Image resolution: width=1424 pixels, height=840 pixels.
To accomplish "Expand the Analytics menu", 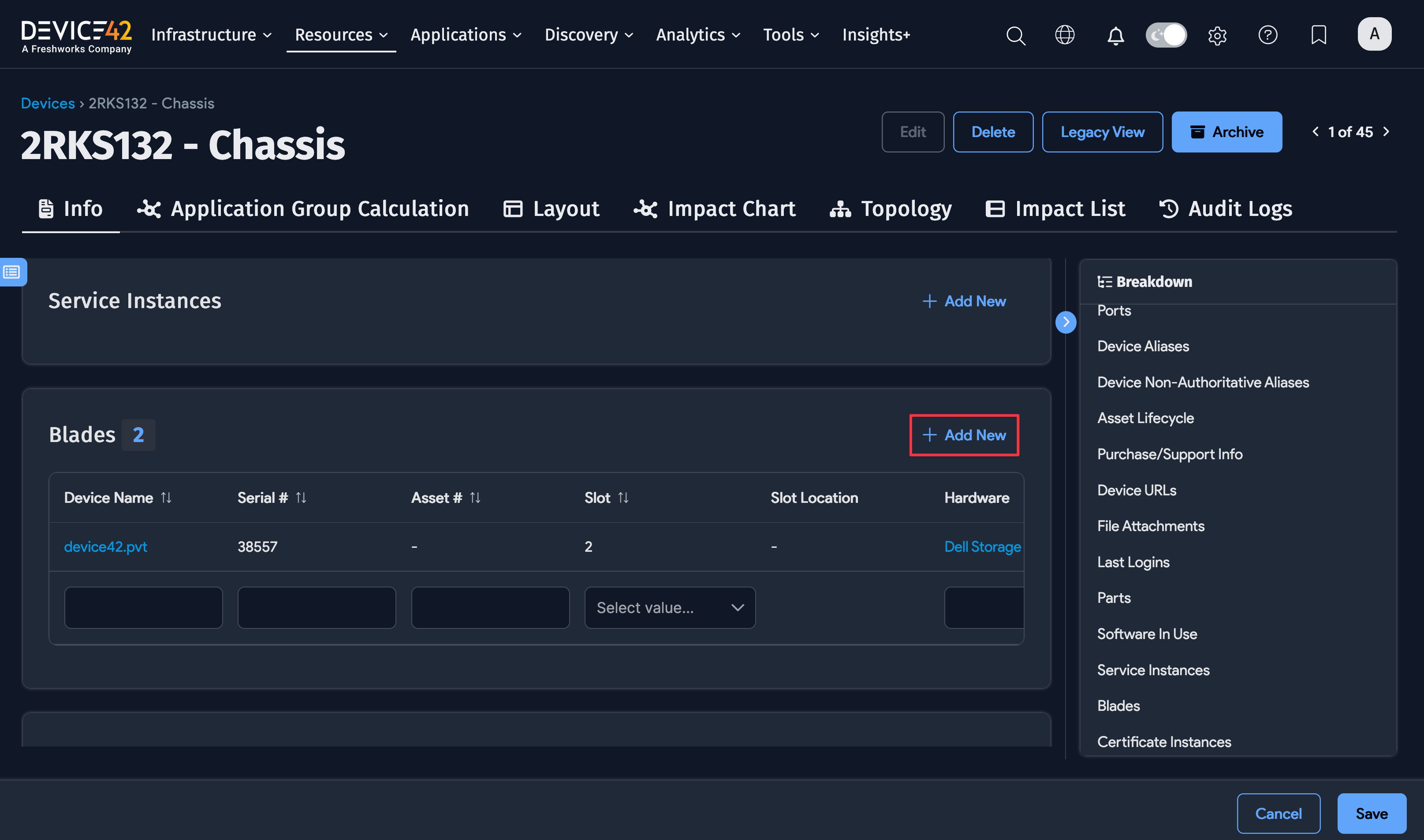I will tap(697, 35).
